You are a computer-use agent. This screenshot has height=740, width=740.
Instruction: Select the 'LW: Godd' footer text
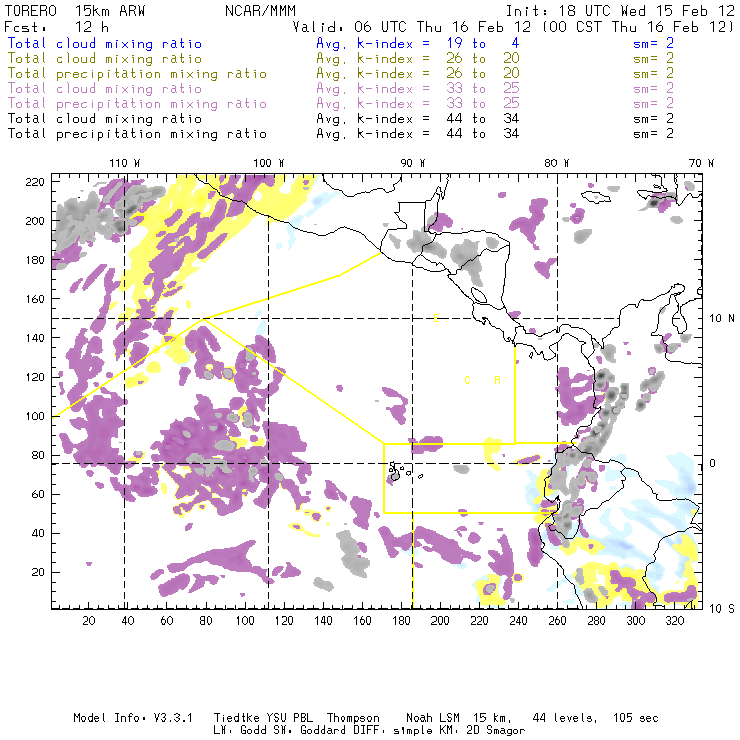240,731
